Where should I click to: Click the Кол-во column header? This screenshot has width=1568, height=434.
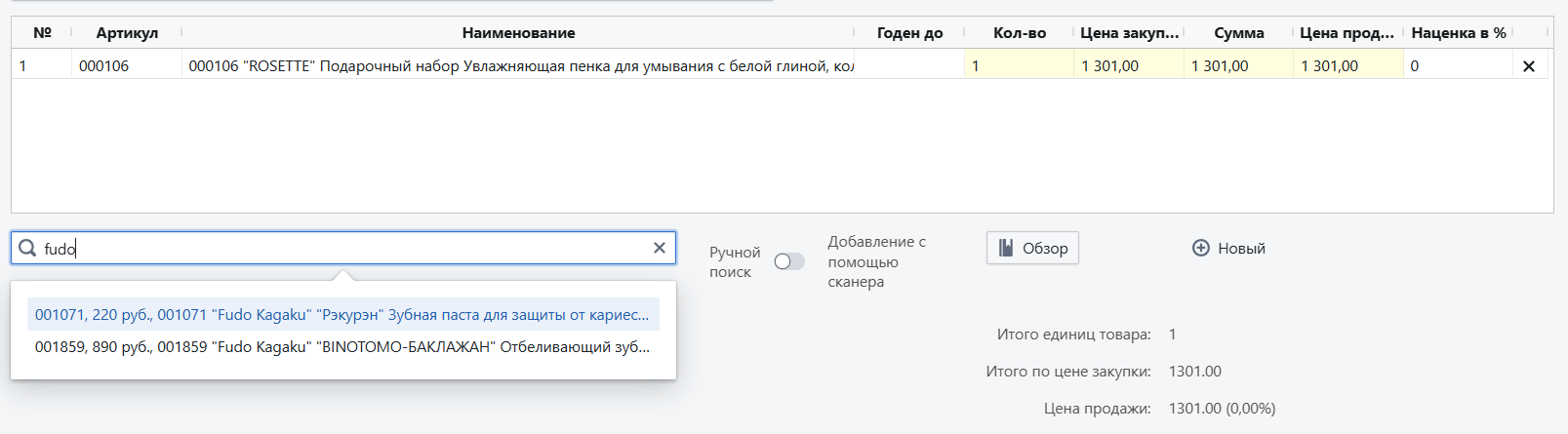point(1019,32)
